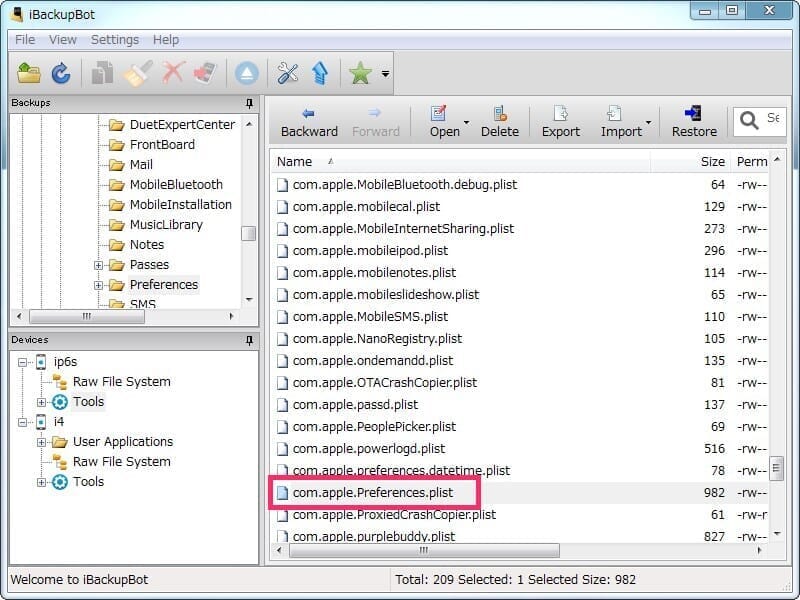
Task: Toggle the magnifier in the search box
Action: coord(751,119)
